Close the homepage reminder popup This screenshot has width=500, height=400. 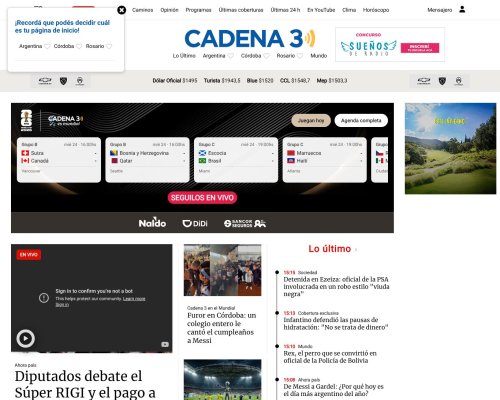[122, 10]
